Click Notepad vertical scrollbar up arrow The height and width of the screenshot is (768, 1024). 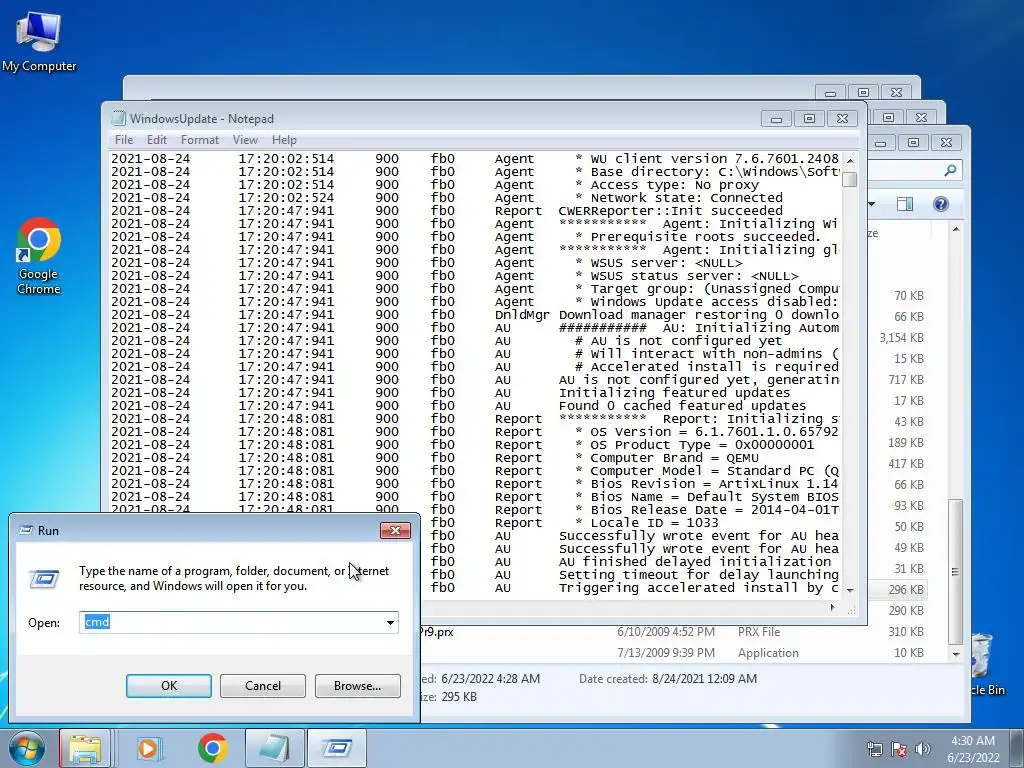coord(850,160)
